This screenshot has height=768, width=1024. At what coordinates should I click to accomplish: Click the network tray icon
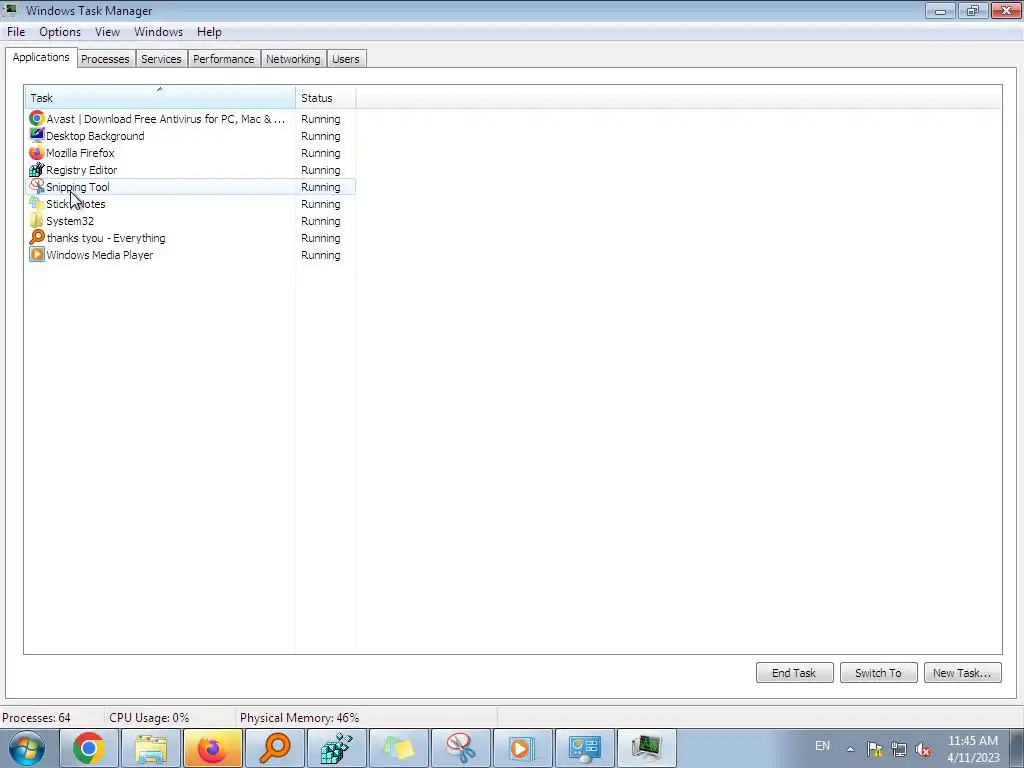899,749
